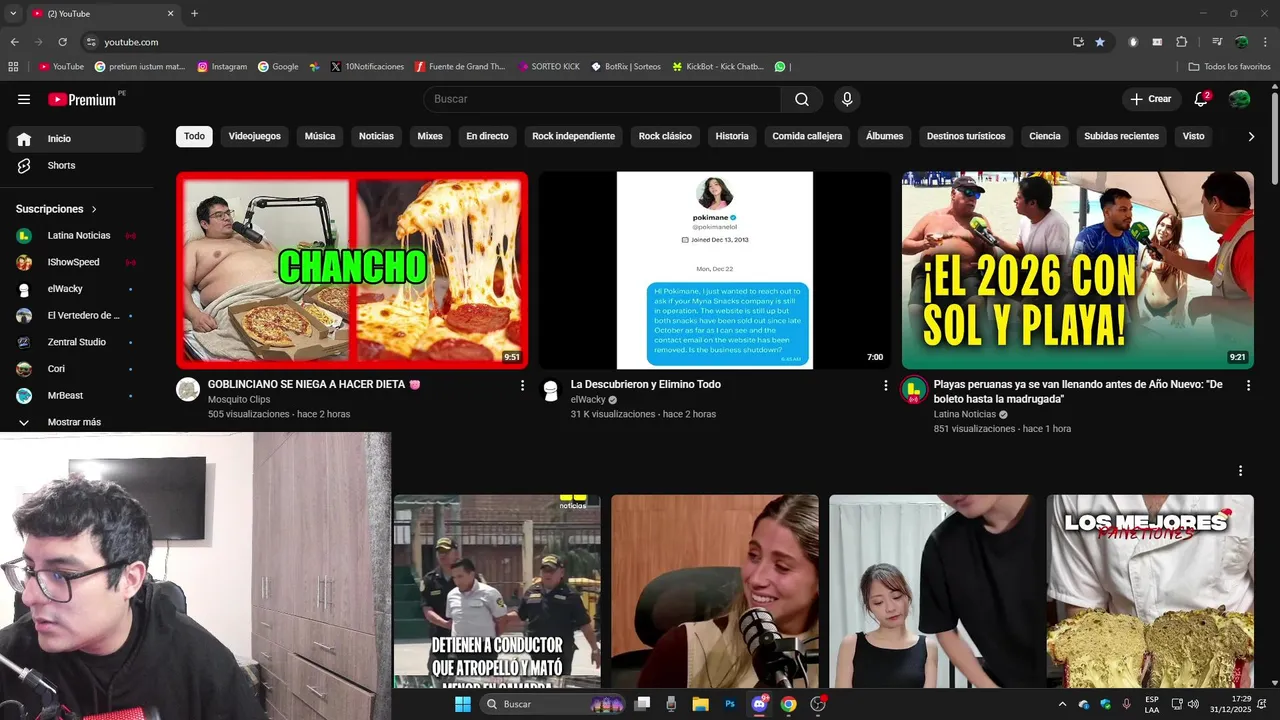Viewport: 1280px width, 720px height.
Task: Select the En directo filter chip
Action: (x=487, y=136)
